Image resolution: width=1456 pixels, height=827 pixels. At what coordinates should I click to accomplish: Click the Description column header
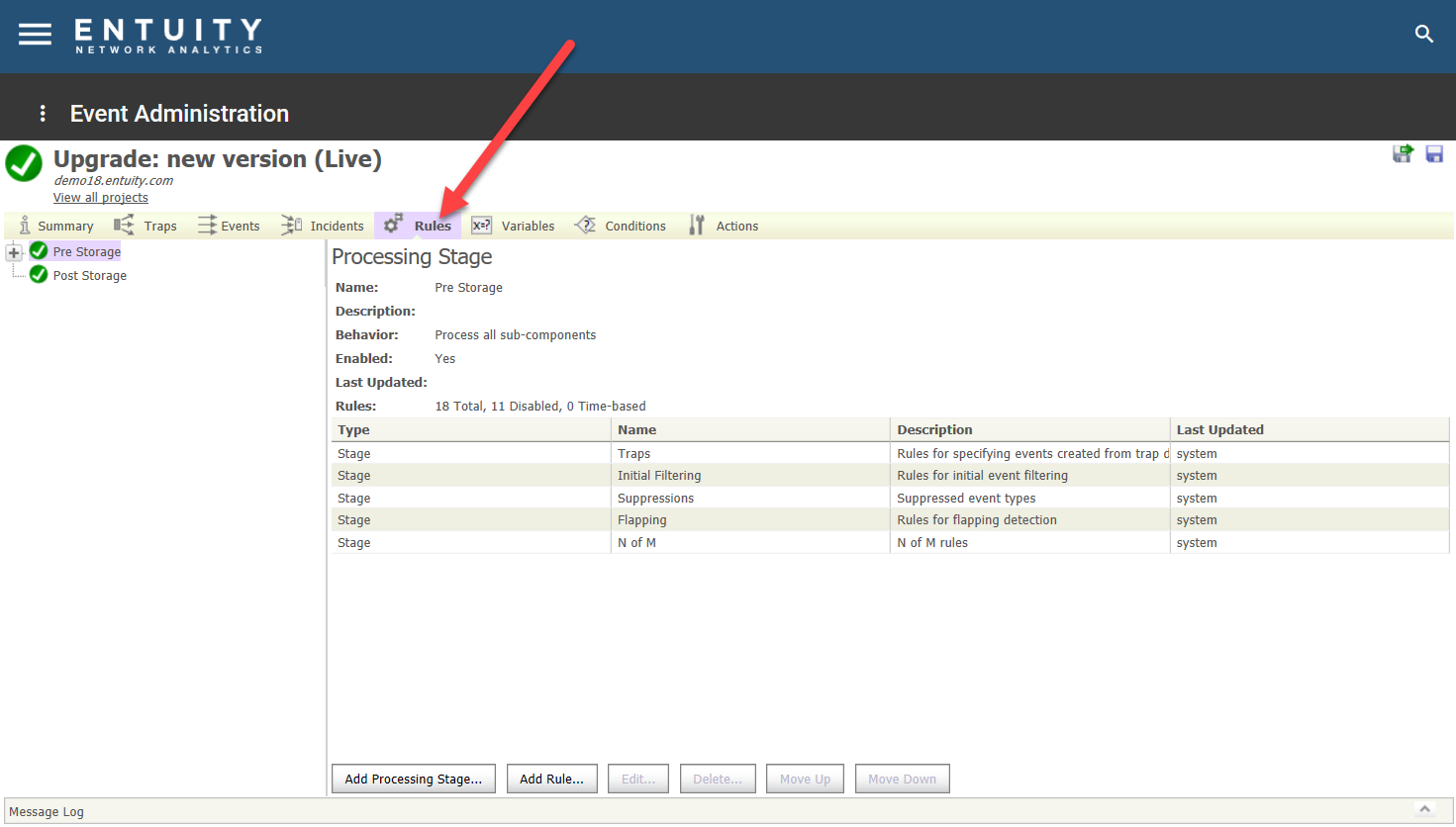pyautogui.click(x=1029, y=430)
